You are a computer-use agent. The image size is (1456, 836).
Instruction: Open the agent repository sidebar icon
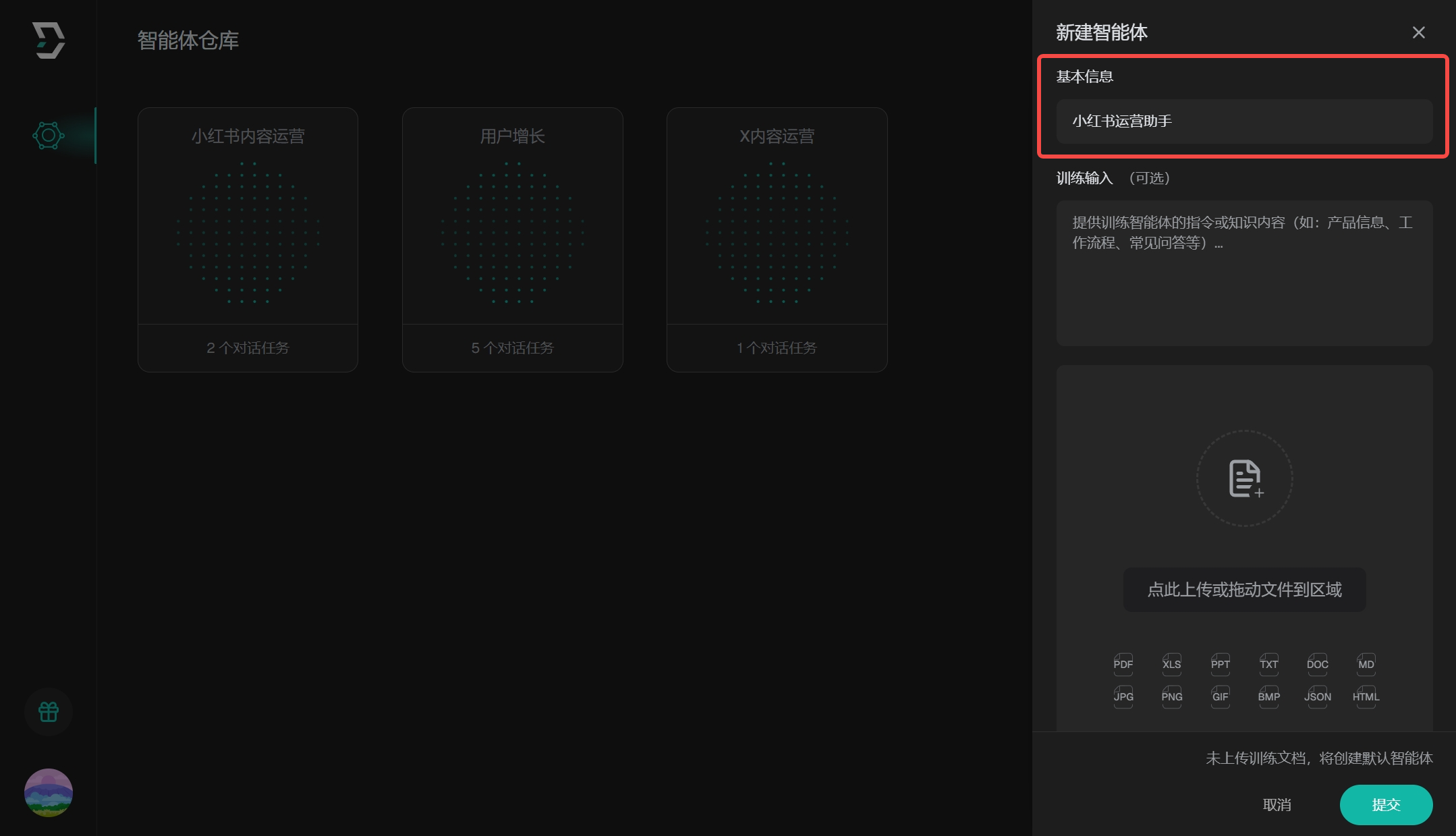point(49,136)
